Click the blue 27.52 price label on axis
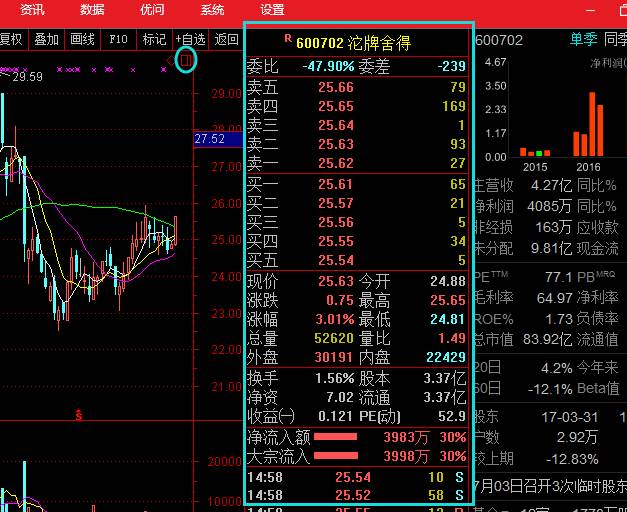The image size is (627, 512). tap(210, 139)
